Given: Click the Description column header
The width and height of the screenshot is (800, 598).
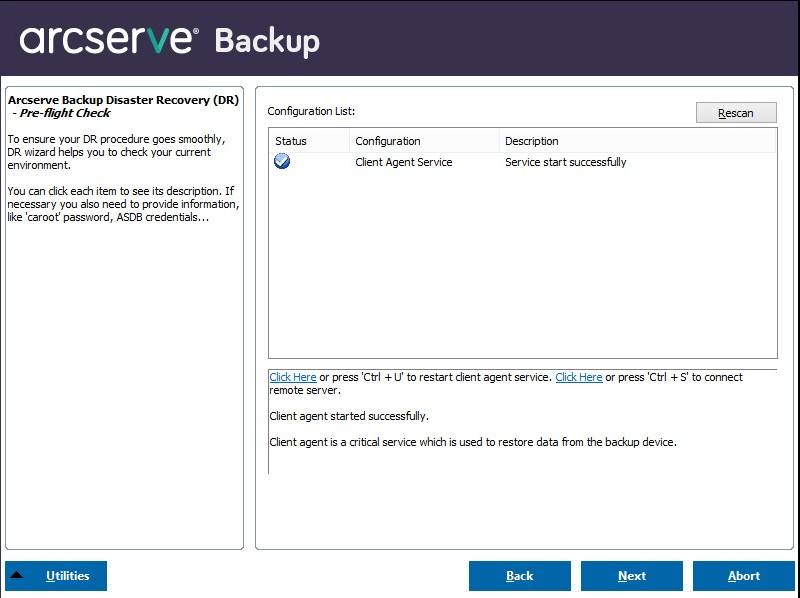Looking at the screenshot, I should 532,141.
